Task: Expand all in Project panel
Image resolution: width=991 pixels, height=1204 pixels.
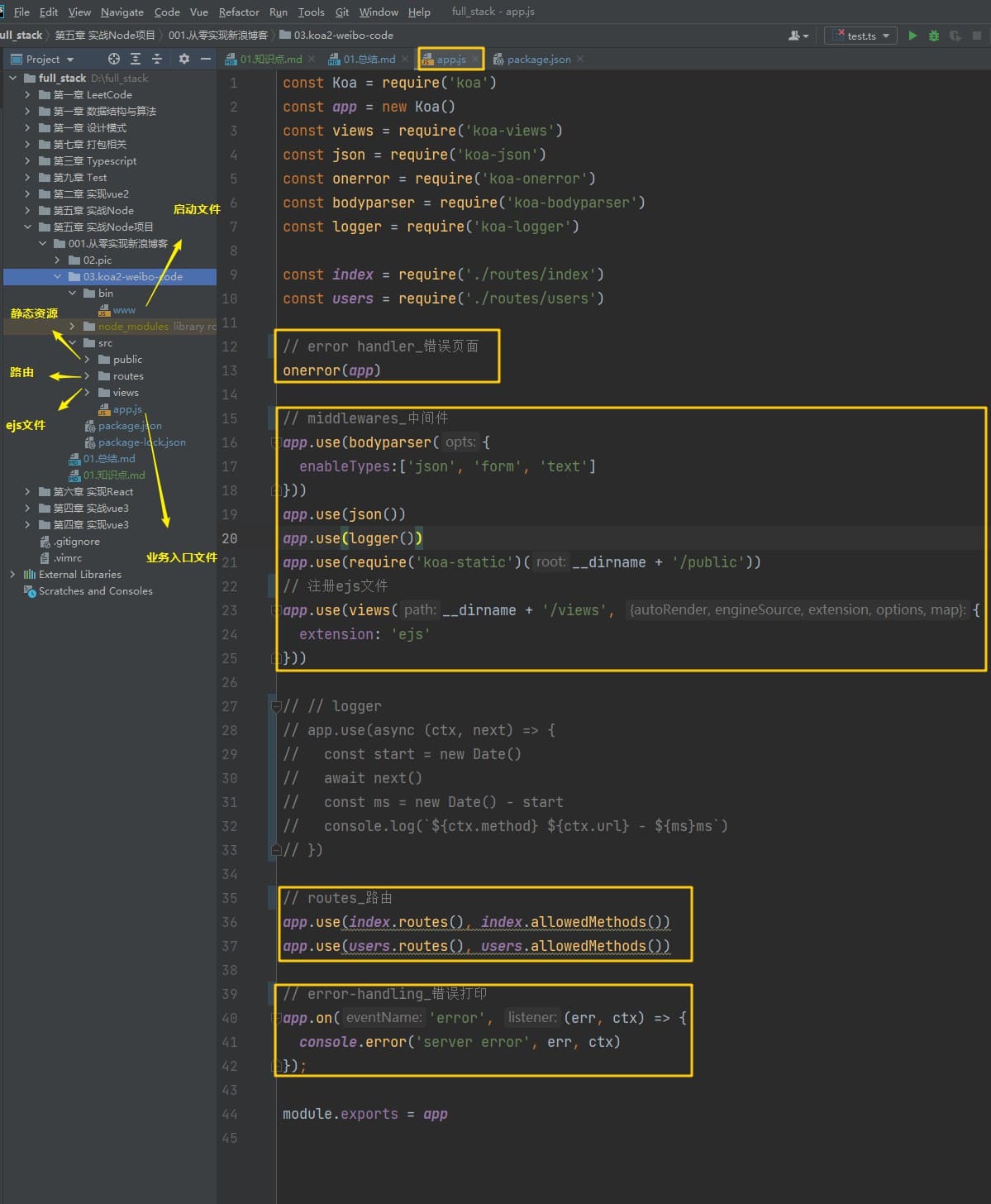Action: 136,59
